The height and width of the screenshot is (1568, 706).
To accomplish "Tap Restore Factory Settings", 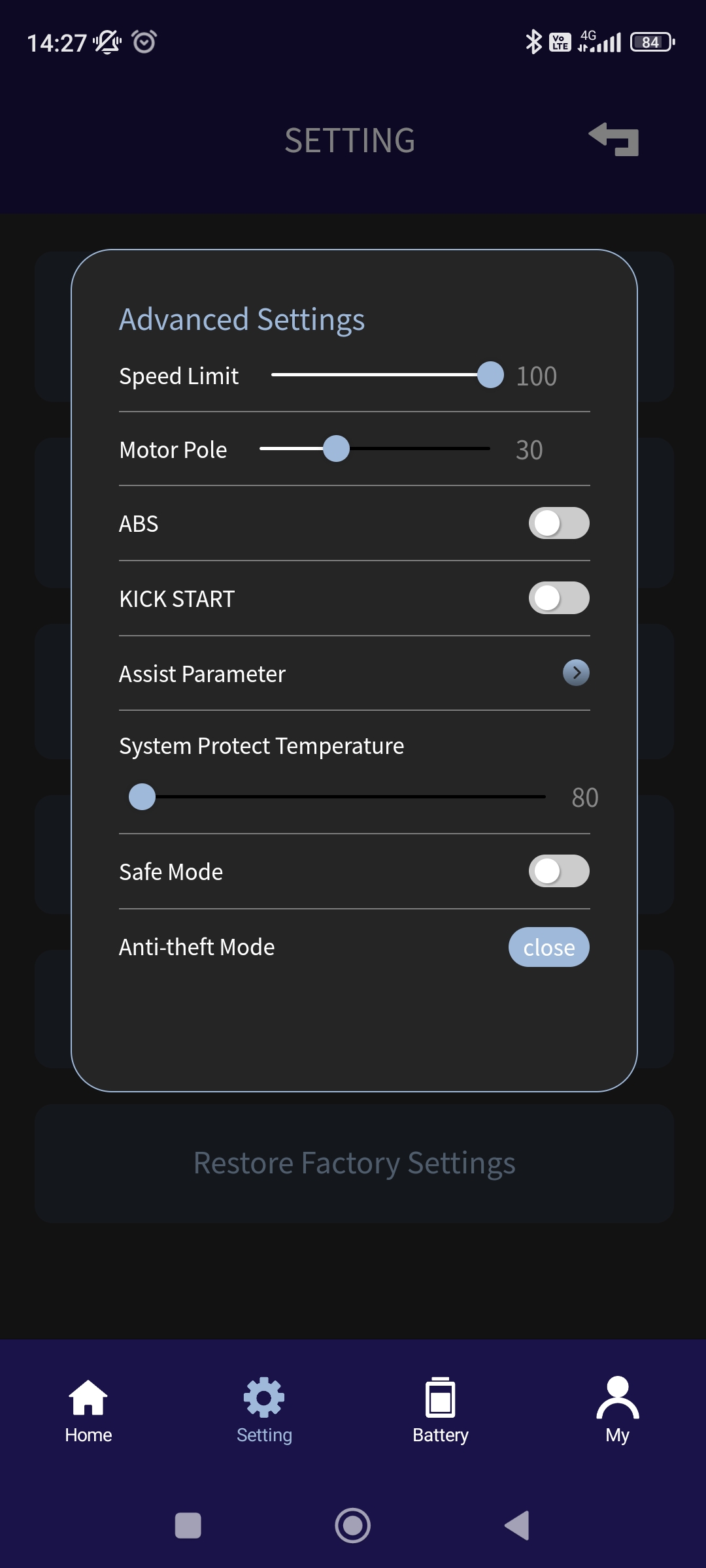I will tap(354, 1163).
